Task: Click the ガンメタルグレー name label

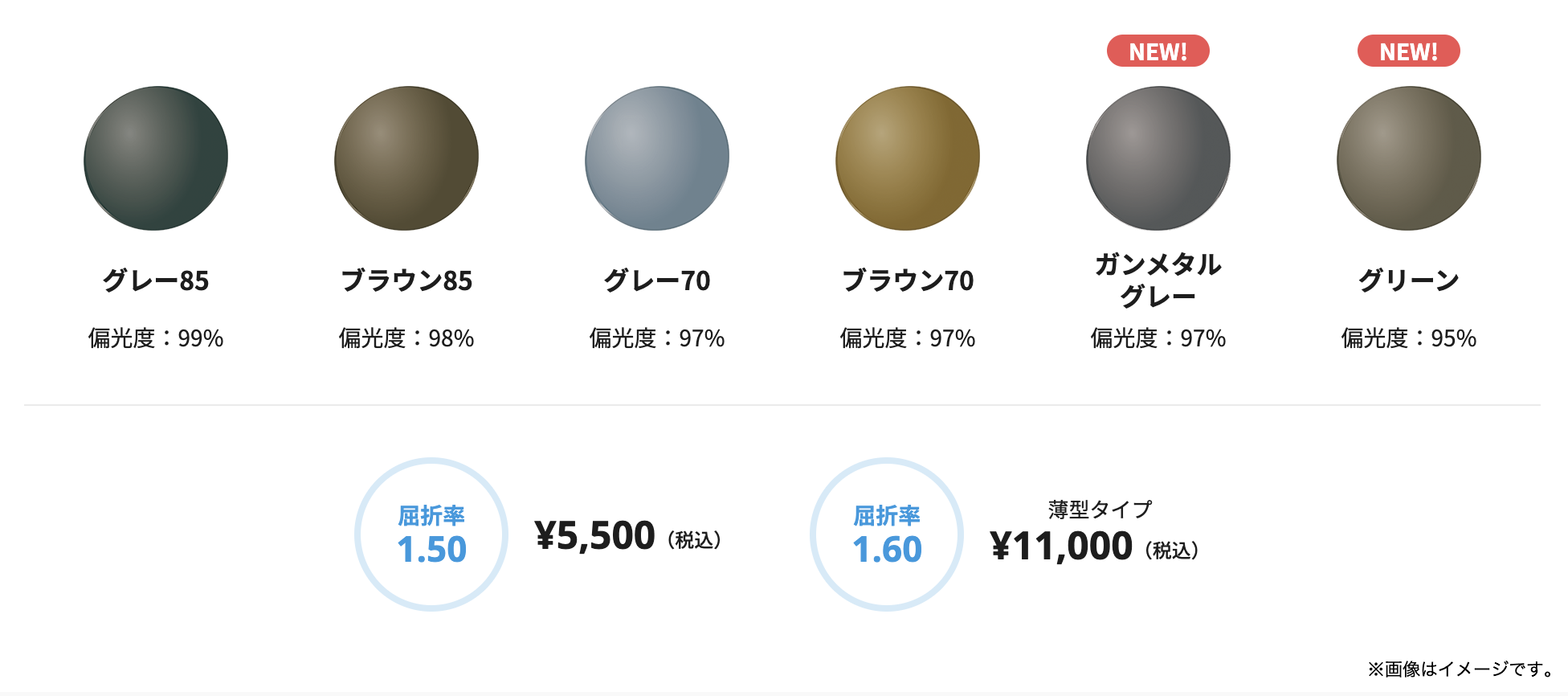Action: click(x=1158, y=280)
